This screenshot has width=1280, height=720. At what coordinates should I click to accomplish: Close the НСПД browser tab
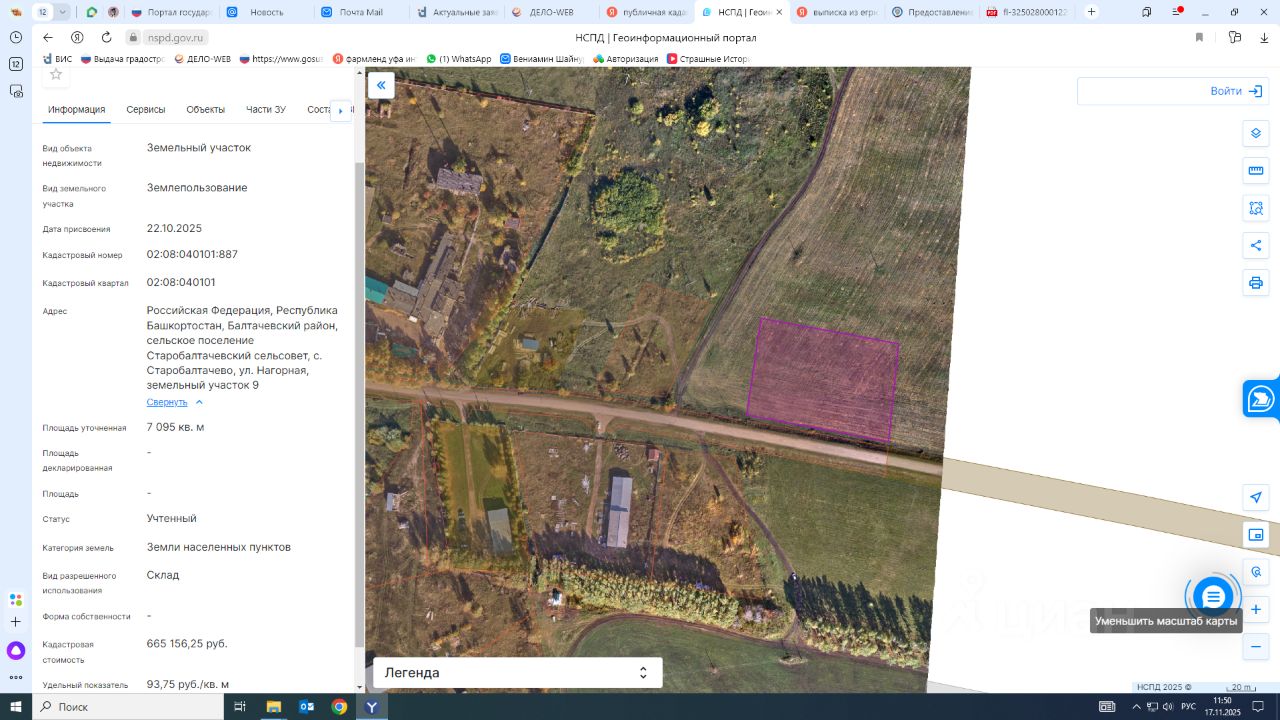point(777,12)
